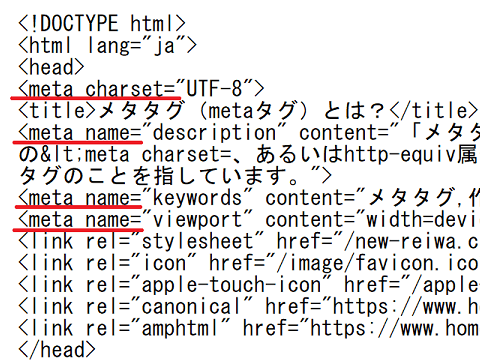Click the html lang="ja" line

click(x=107, y=45)
